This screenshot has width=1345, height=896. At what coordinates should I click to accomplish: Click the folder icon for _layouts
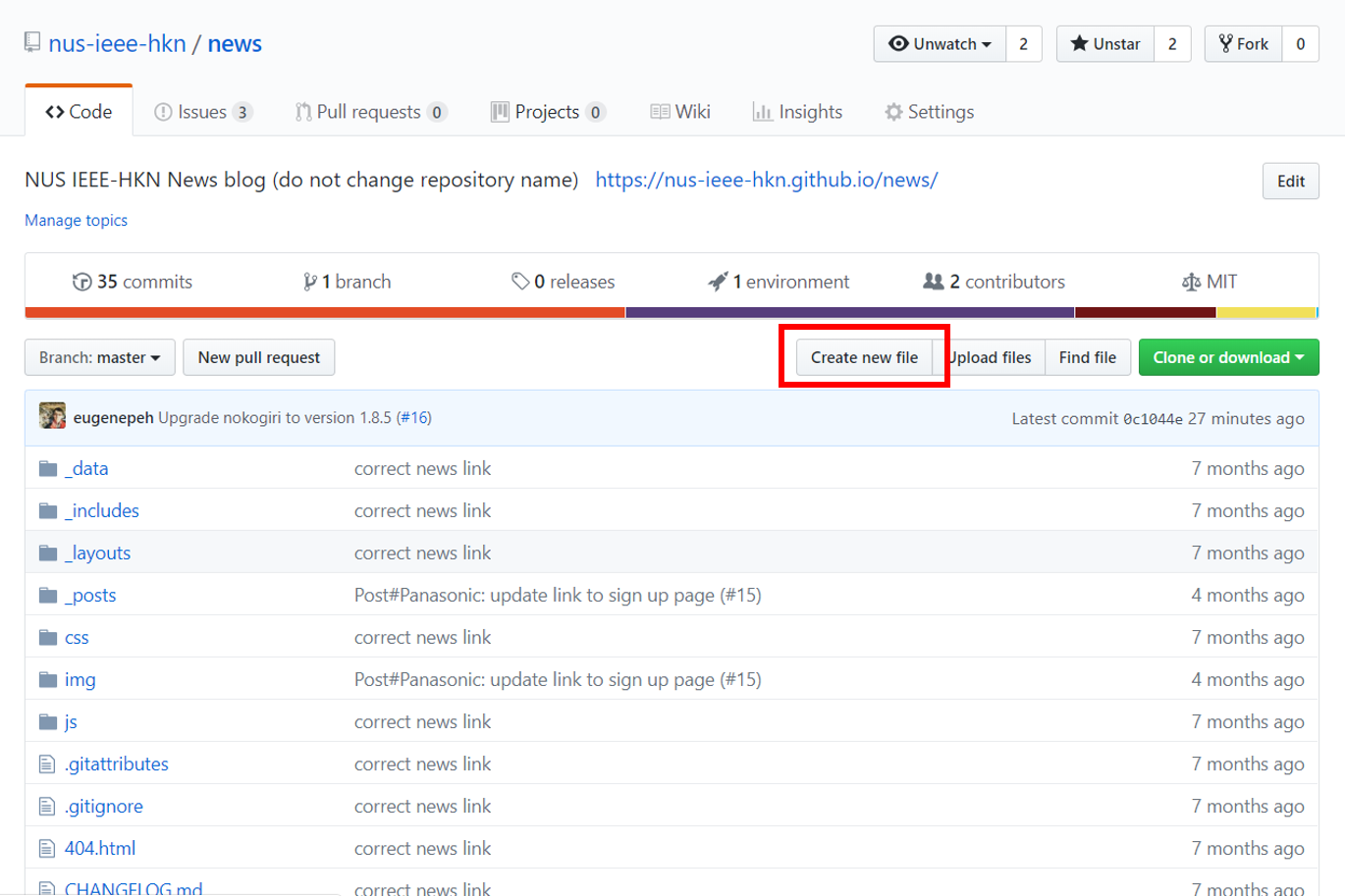click(48, 553)
